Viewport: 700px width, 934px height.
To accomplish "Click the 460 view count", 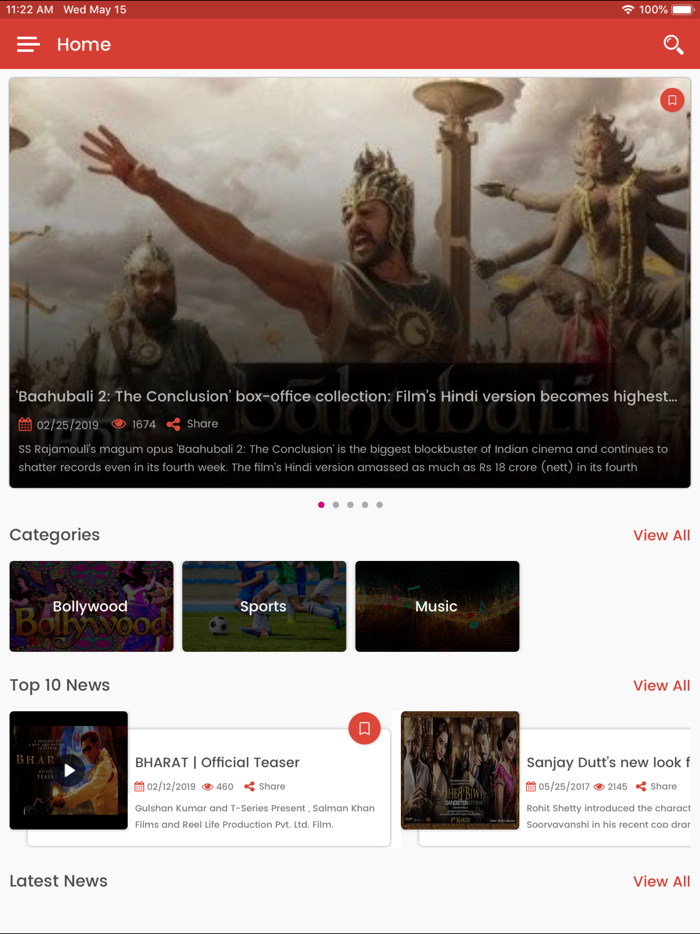I will [225, 786].
